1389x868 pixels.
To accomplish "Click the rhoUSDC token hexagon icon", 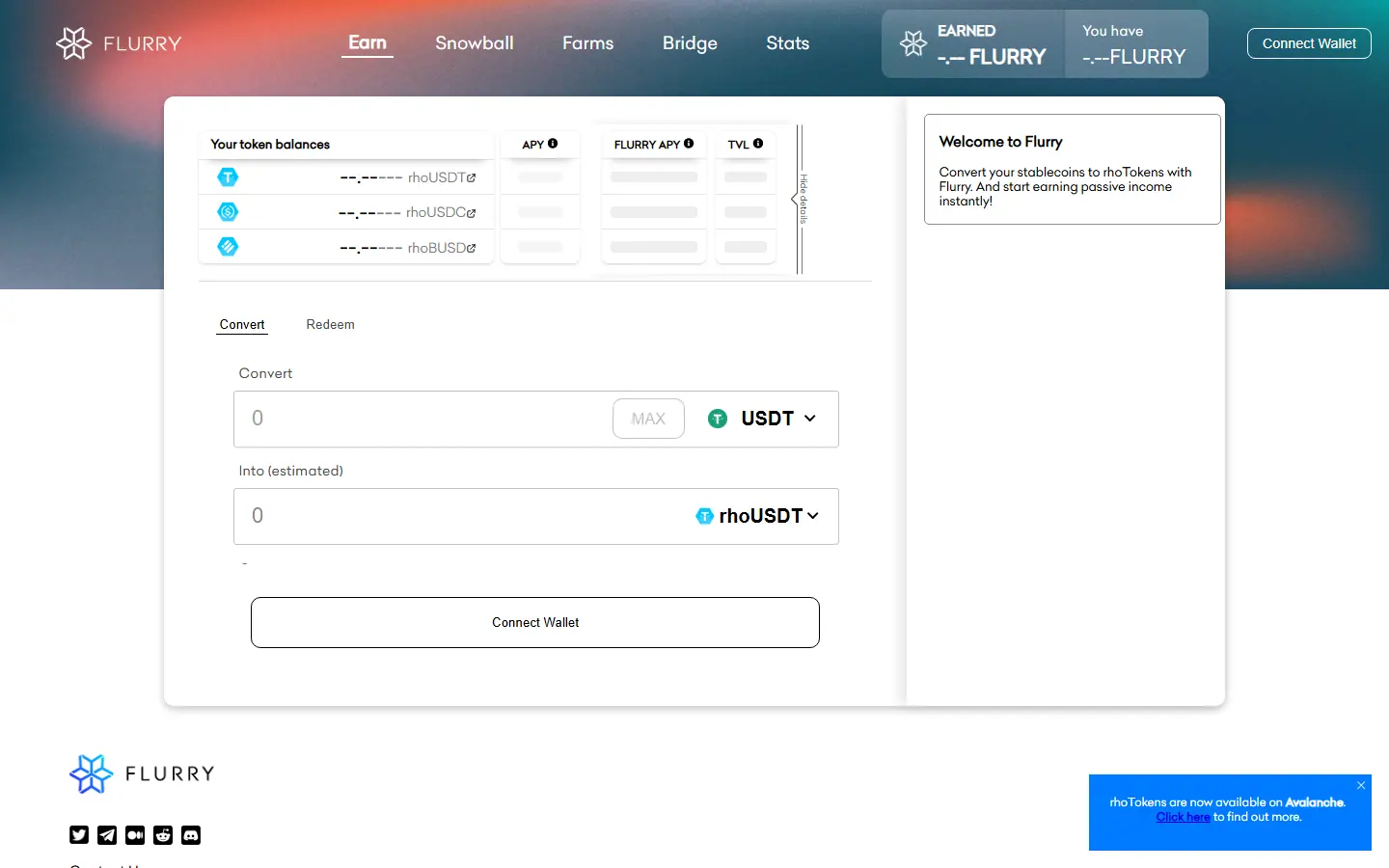I will (x=228, y=211).
